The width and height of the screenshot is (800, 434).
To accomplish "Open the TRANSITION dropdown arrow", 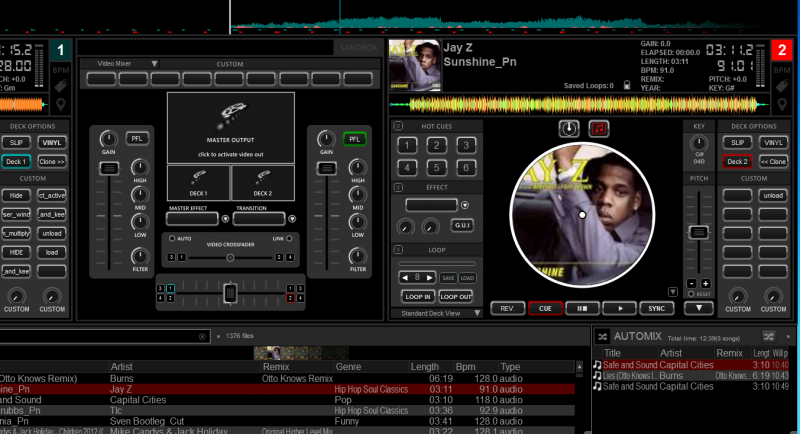I will click(x=292, y=219).
